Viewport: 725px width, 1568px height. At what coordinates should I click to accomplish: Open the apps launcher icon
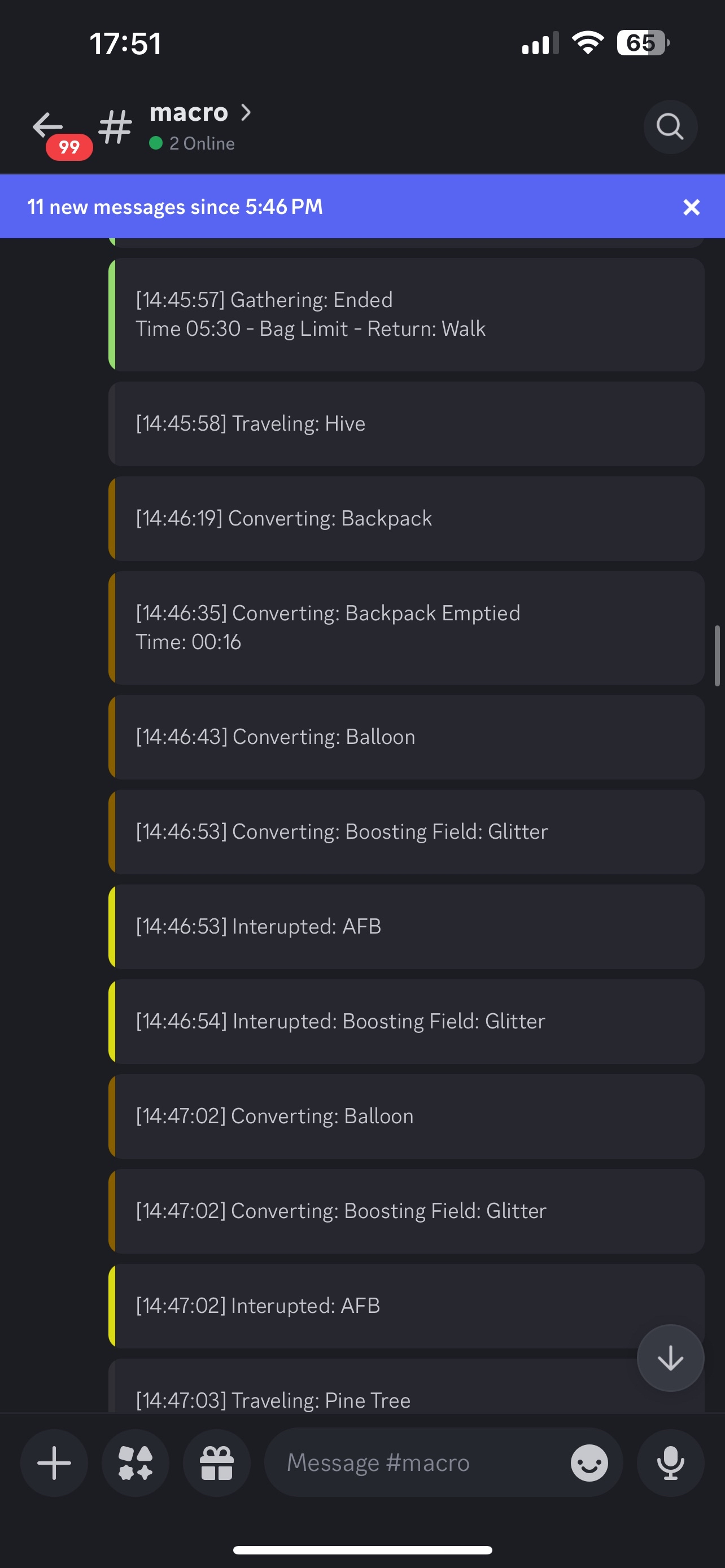[135, 1462]
